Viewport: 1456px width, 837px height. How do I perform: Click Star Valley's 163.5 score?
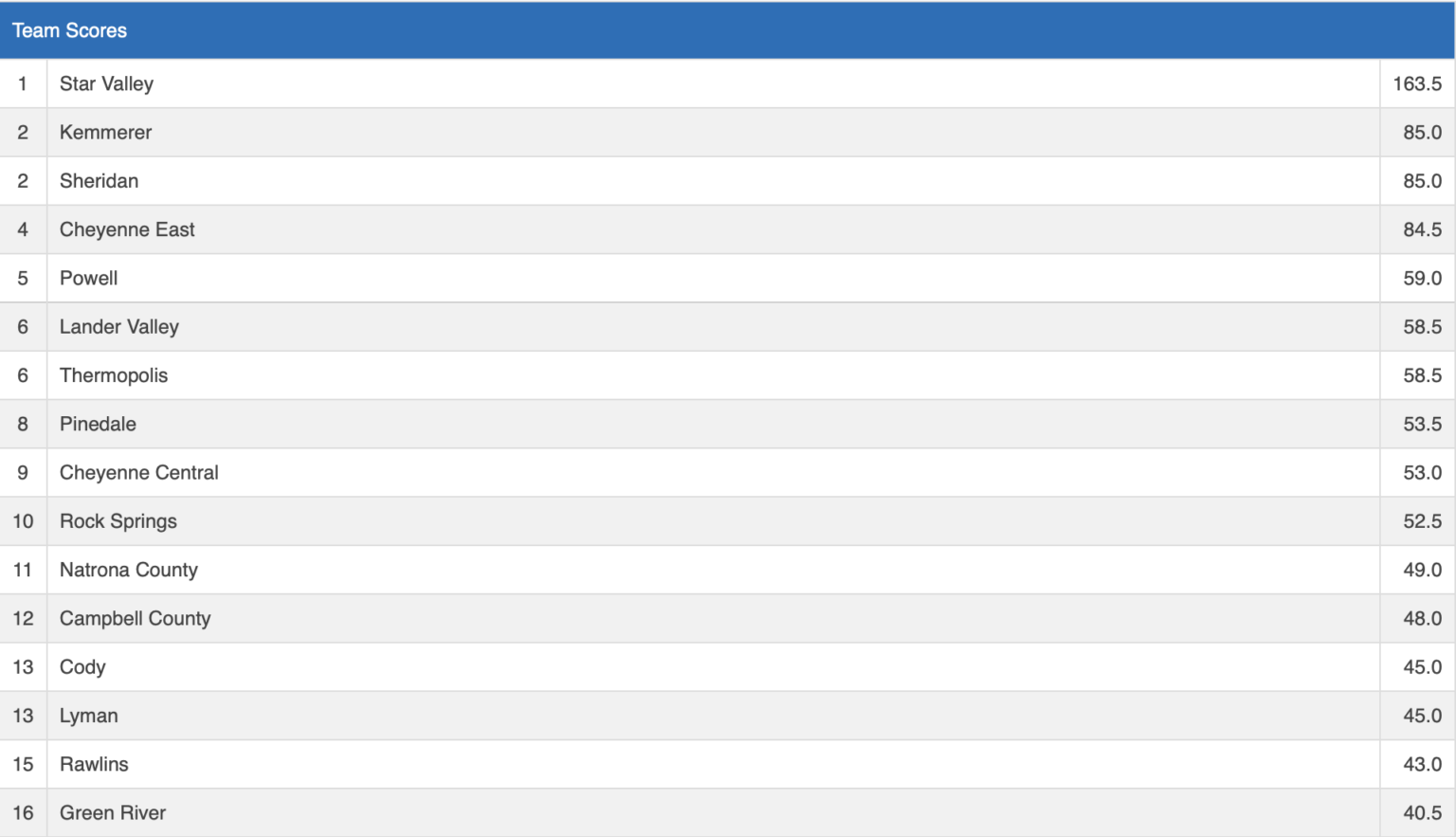point(1416,83)
